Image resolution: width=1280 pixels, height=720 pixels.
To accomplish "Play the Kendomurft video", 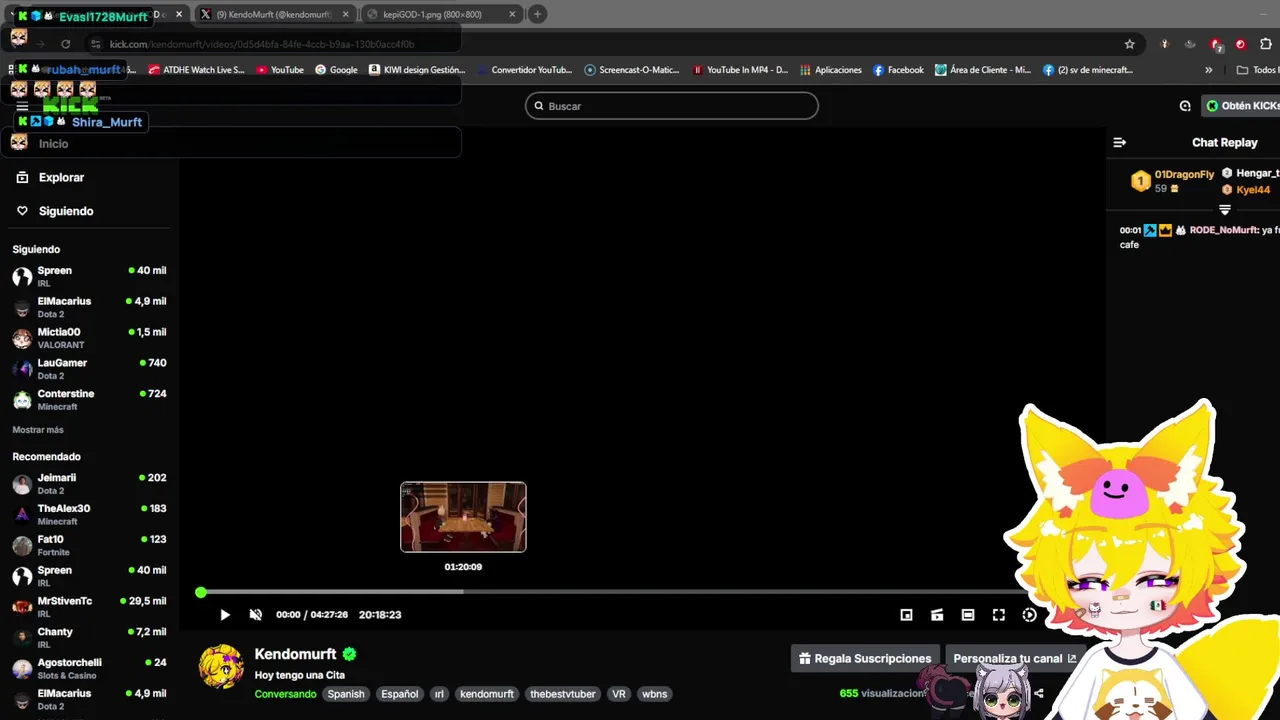I will 225,615.
